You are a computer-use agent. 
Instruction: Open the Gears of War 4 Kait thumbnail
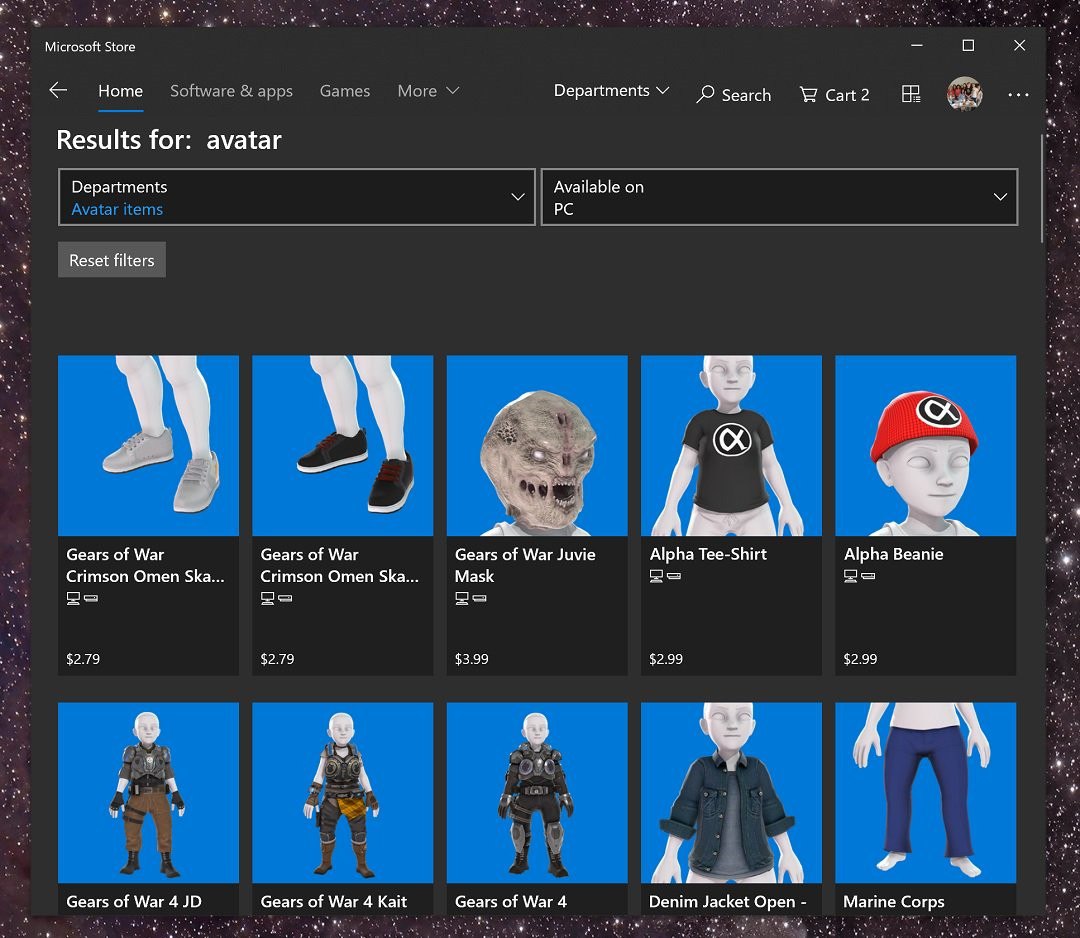pyautogui.click(x=343, y=793)
